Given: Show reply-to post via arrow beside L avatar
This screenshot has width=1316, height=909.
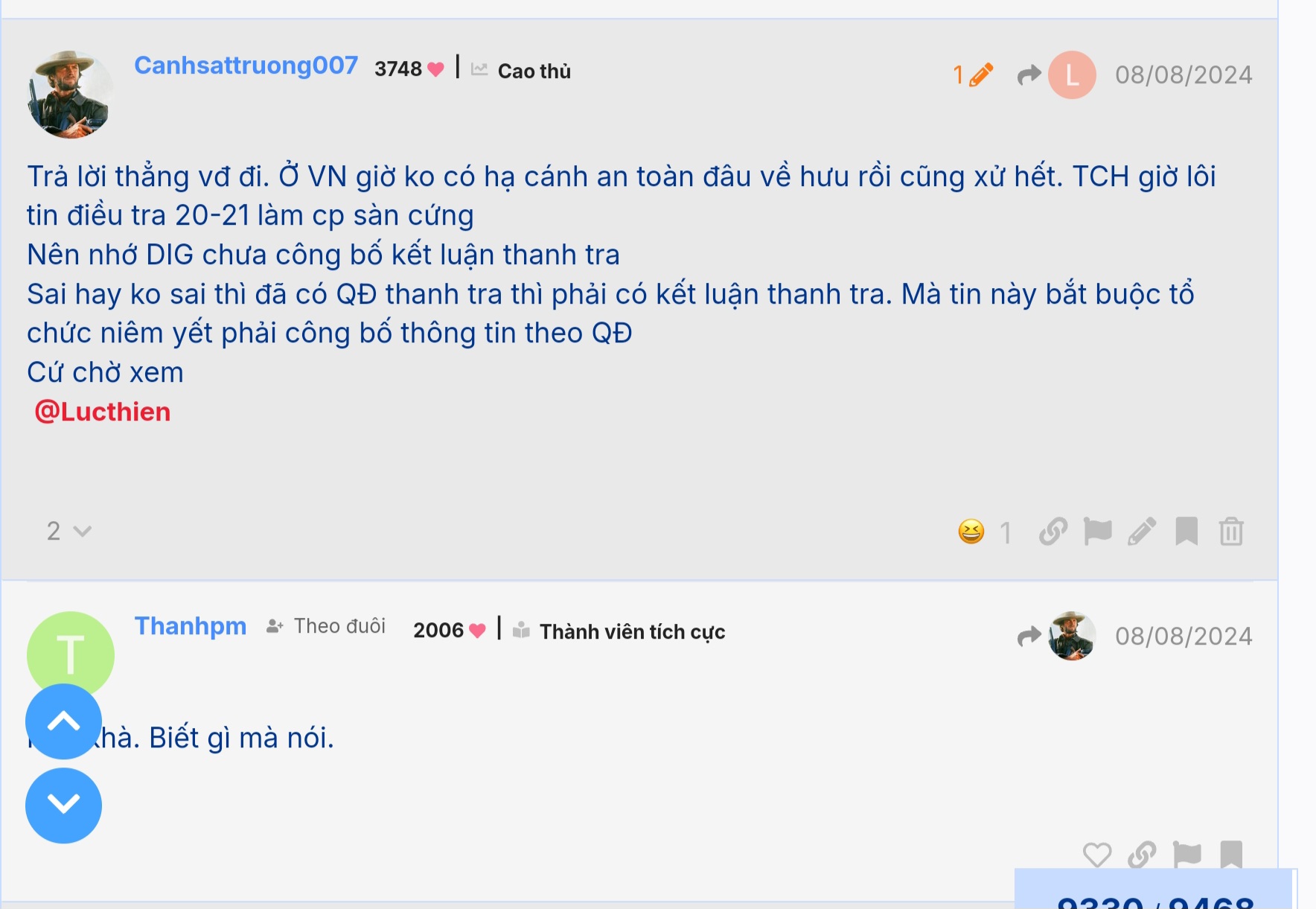Looking at the screenshot, I should [1029, 74].
